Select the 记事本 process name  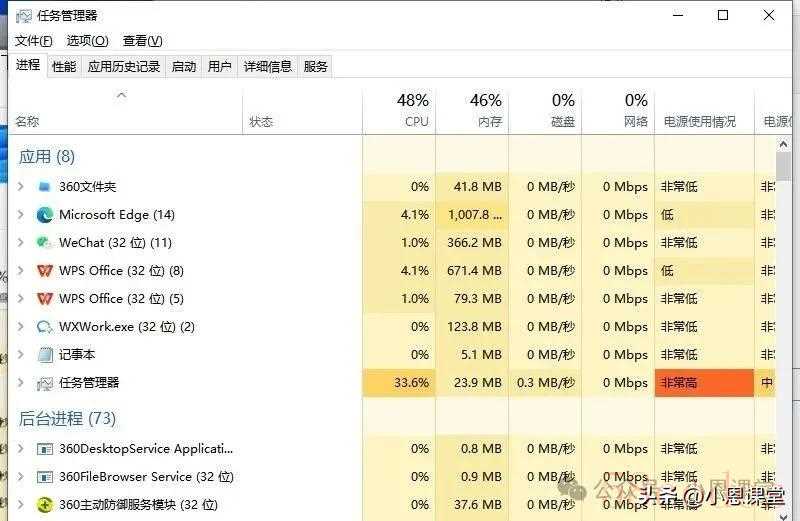point(77,355)
